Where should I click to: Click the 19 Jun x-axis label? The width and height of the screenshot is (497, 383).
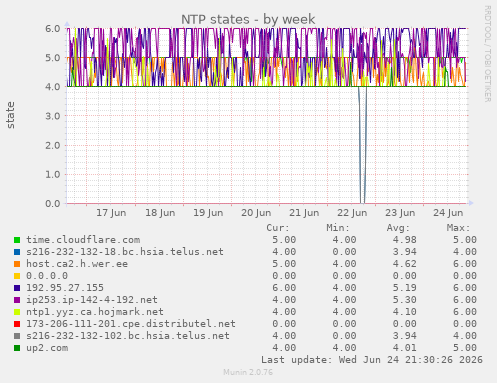208,213
